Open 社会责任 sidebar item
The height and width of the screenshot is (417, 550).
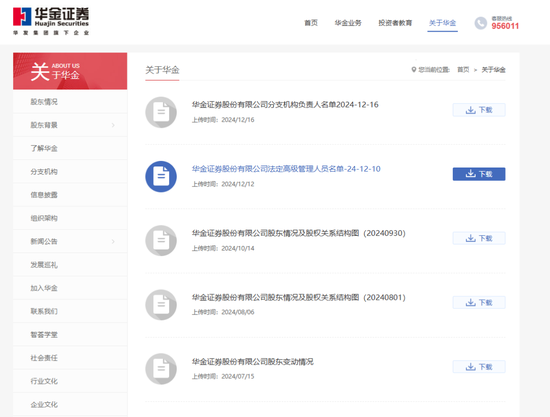coord(70,358)
